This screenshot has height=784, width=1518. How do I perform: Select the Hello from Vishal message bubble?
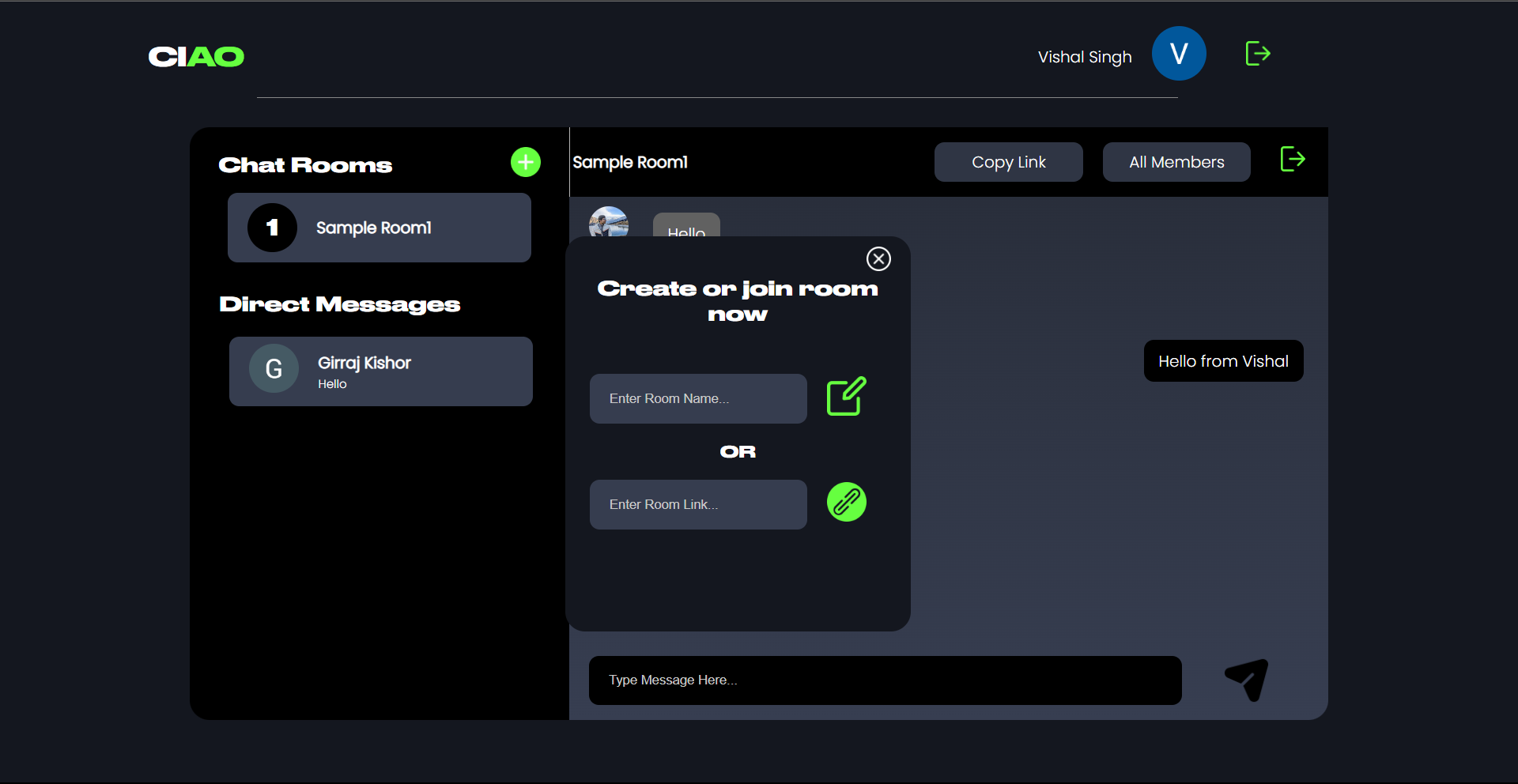(x=1222, y=360)
